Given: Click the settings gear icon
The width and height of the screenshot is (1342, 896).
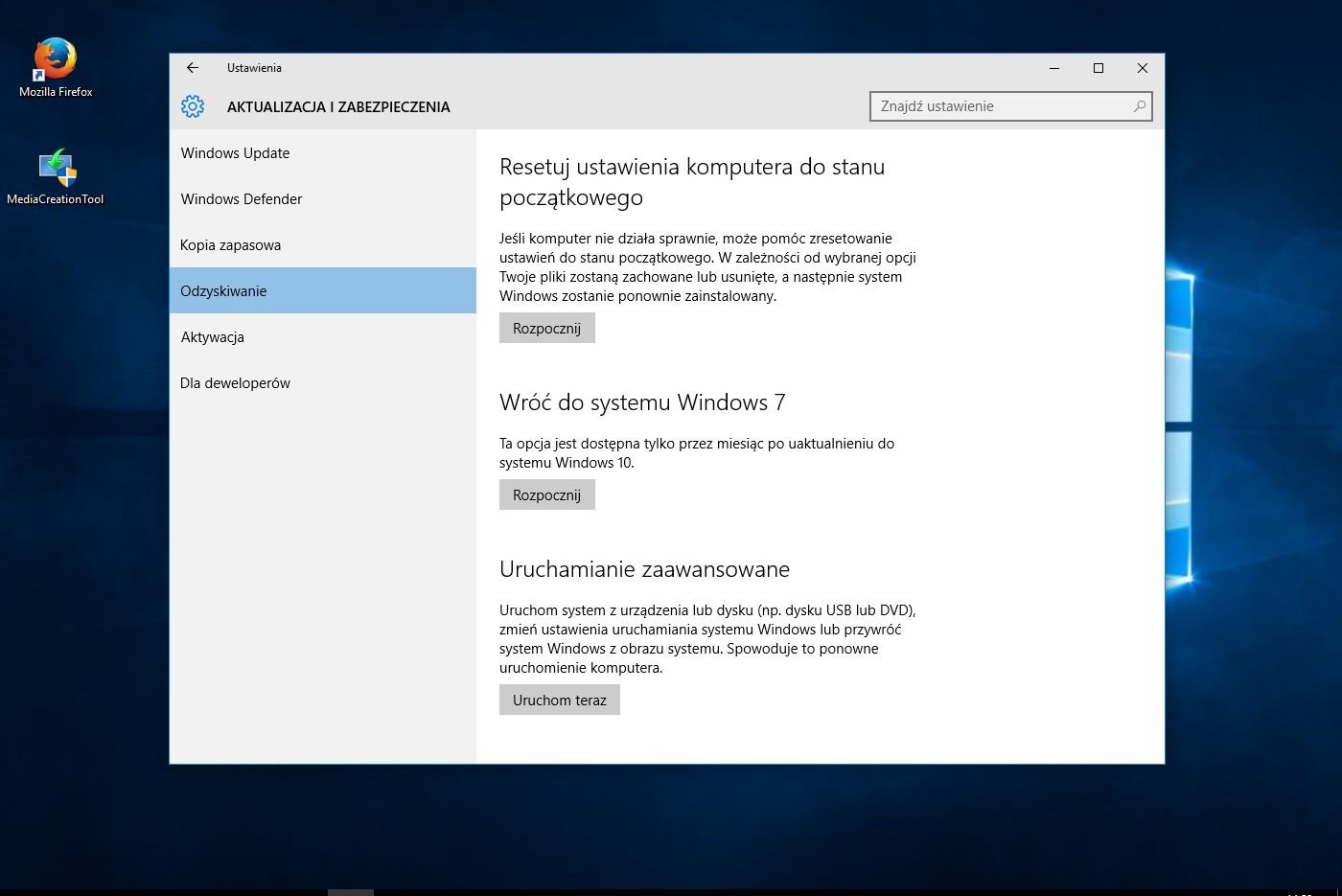Looking at the screenshot, I should pyautogui.click(x=192, y=106).
